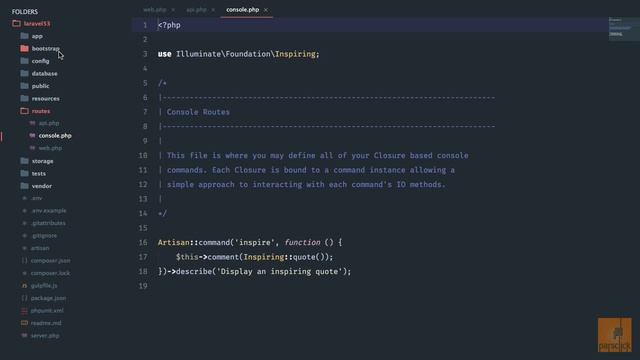Click the PHP icon beside api.php
This screenshot has height=360, width=640.
click(32, 123)
